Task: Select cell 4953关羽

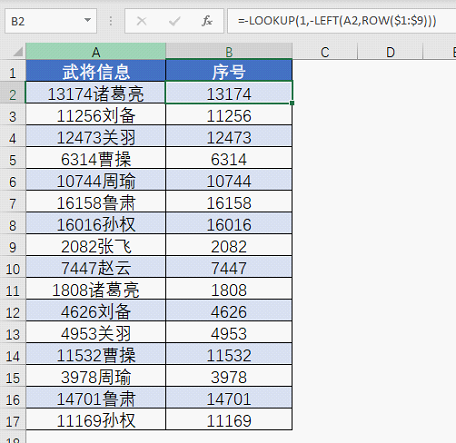Action: click(96, 333)
